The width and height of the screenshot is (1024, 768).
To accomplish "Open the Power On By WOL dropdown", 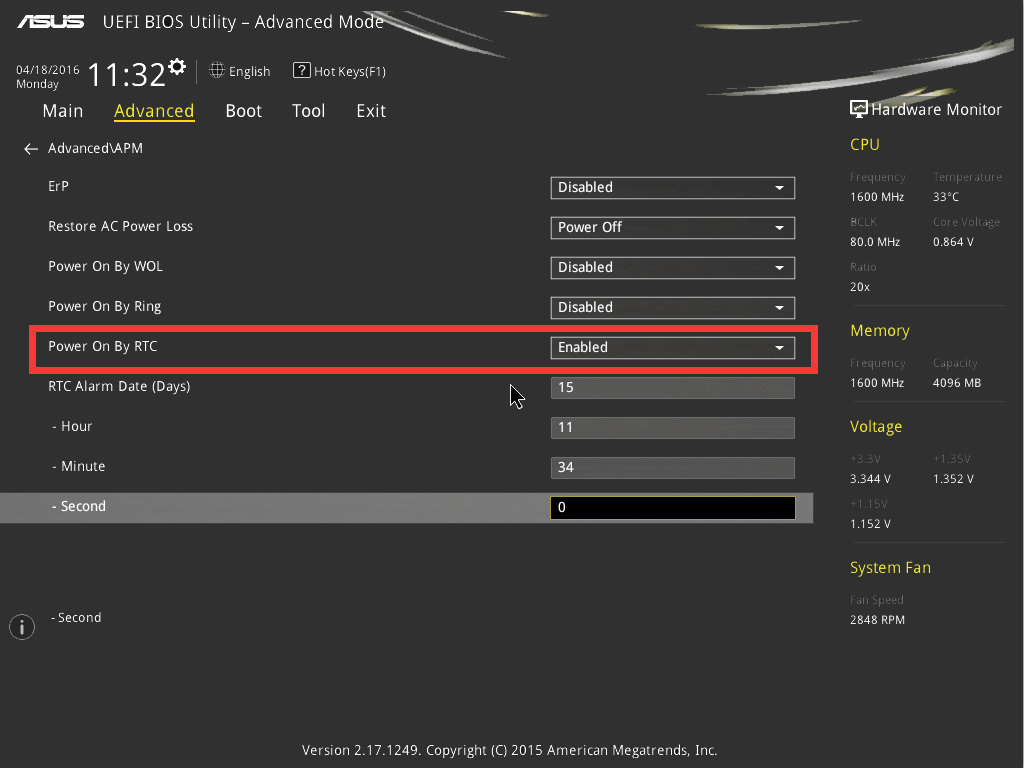I will point(673,268).
